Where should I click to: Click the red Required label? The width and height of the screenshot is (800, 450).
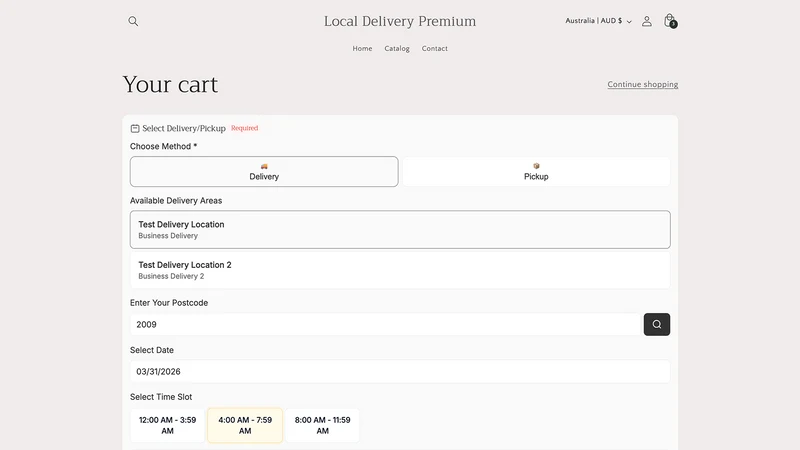tap(244, 128)
